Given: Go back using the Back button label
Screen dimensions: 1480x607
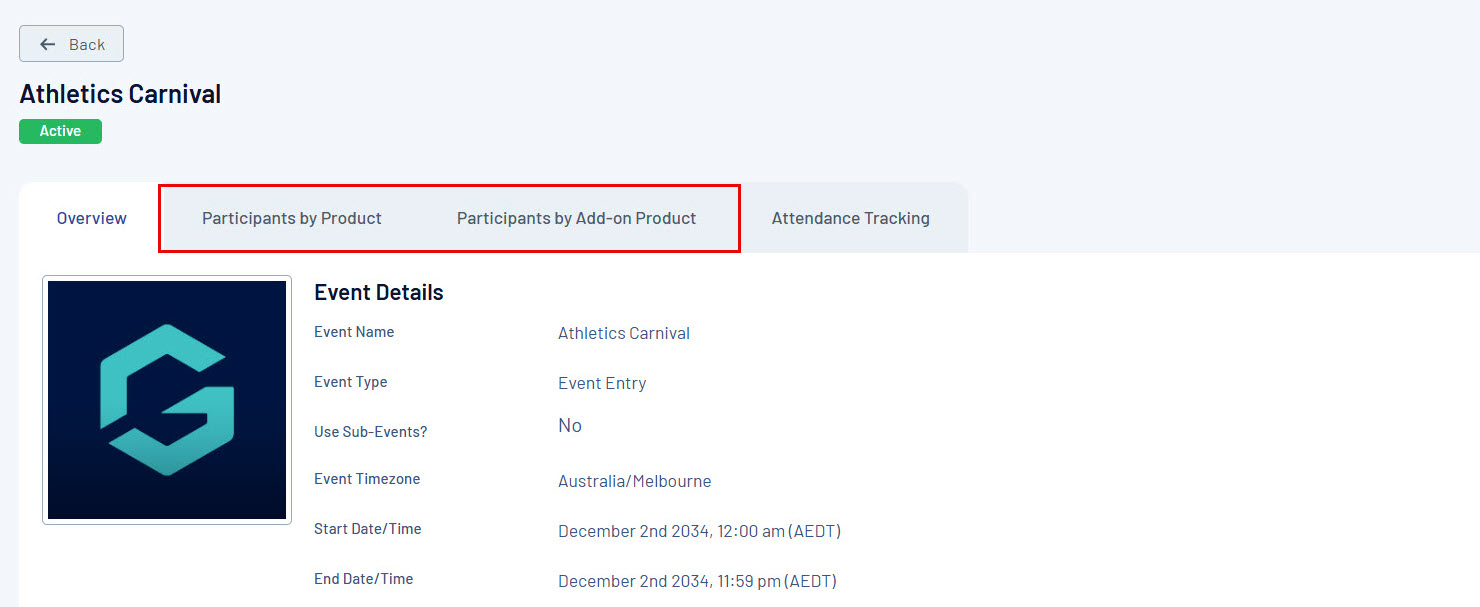Looking at the screenshot, I should (87, 44).
